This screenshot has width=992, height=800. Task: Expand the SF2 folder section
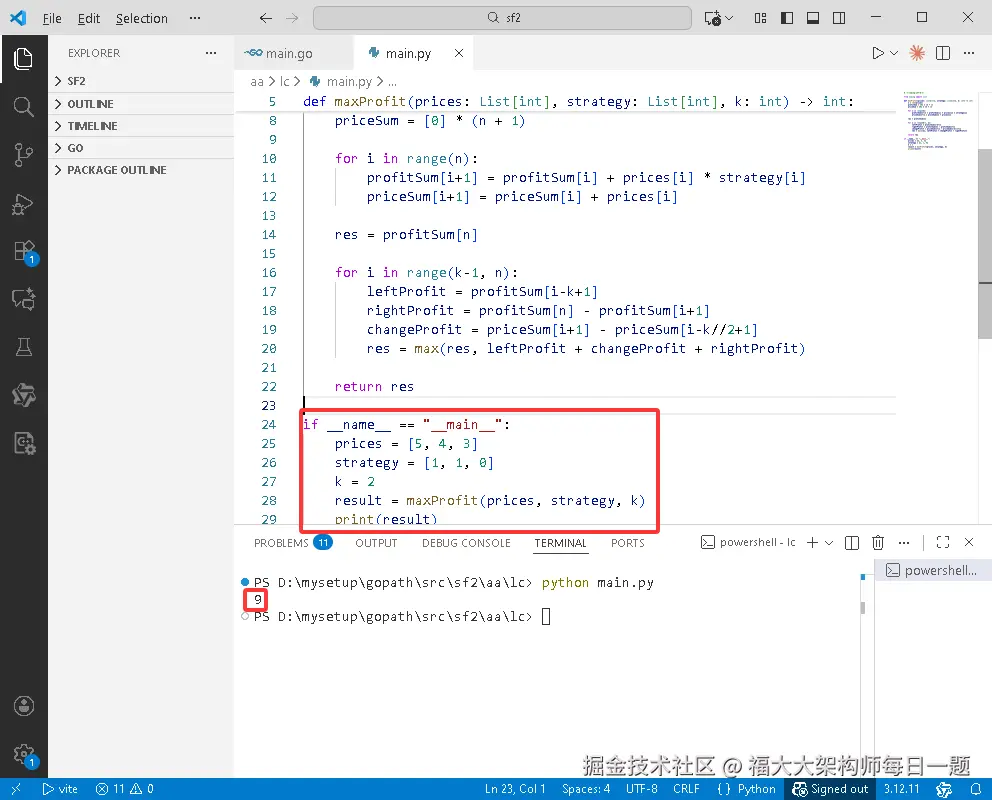coord(141,81)
